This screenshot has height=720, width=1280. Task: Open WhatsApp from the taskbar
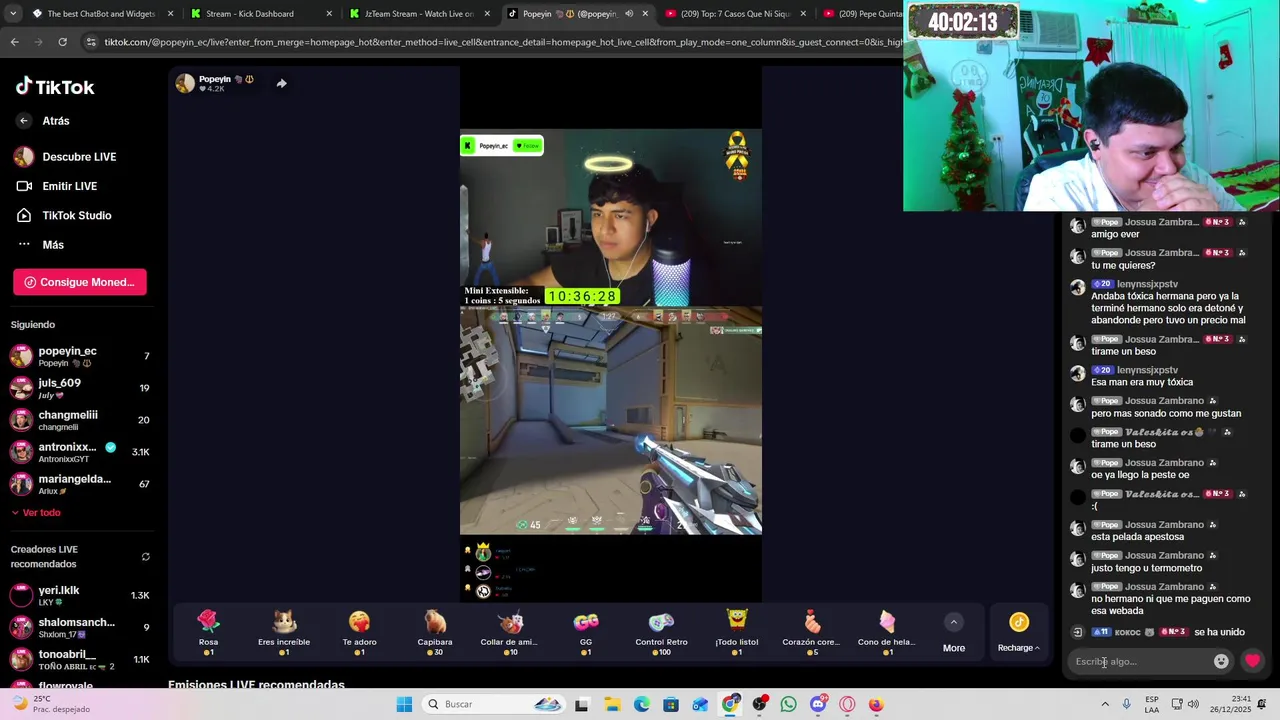coord(789,704)
